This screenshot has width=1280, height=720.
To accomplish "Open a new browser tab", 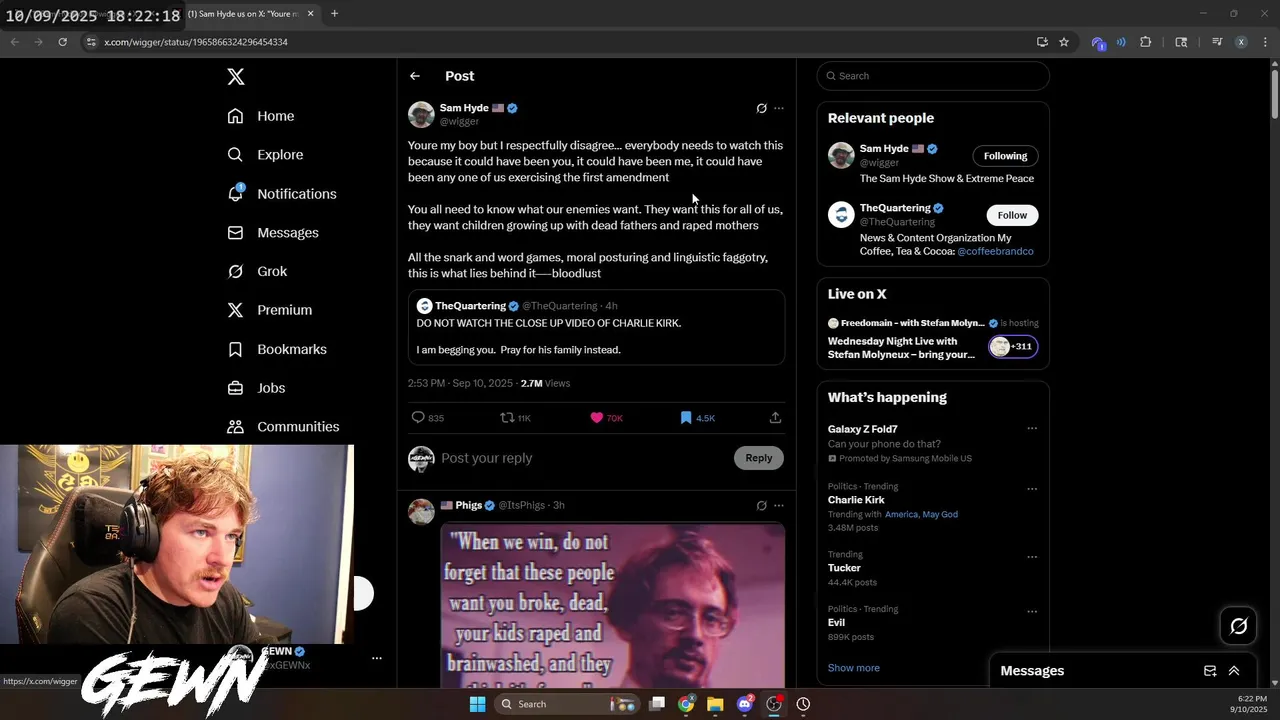I will (x=334, y=14).
